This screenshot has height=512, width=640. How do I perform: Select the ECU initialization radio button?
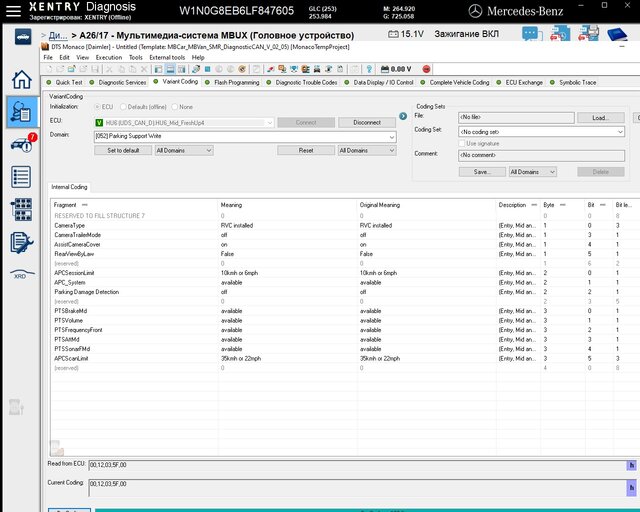[98, 107]
